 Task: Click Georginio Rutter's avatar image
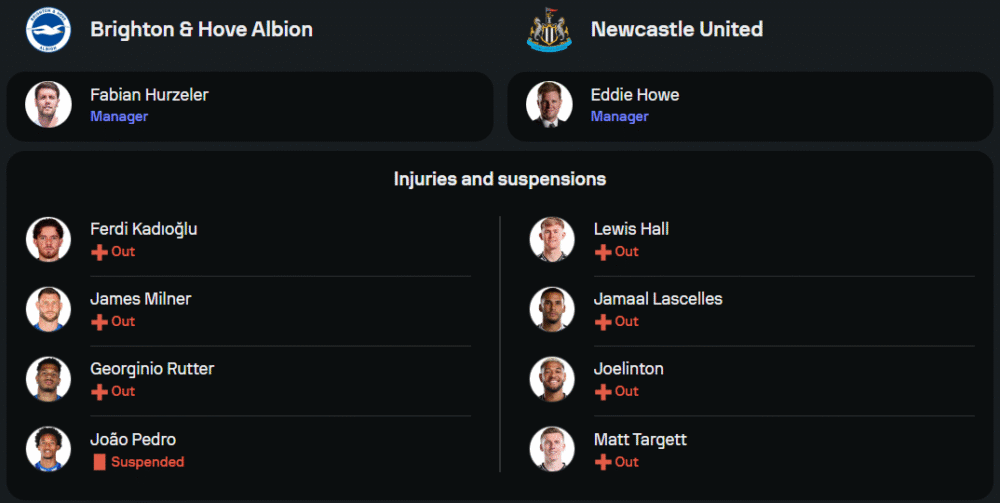pyautogui.click(x=48, y=380)
